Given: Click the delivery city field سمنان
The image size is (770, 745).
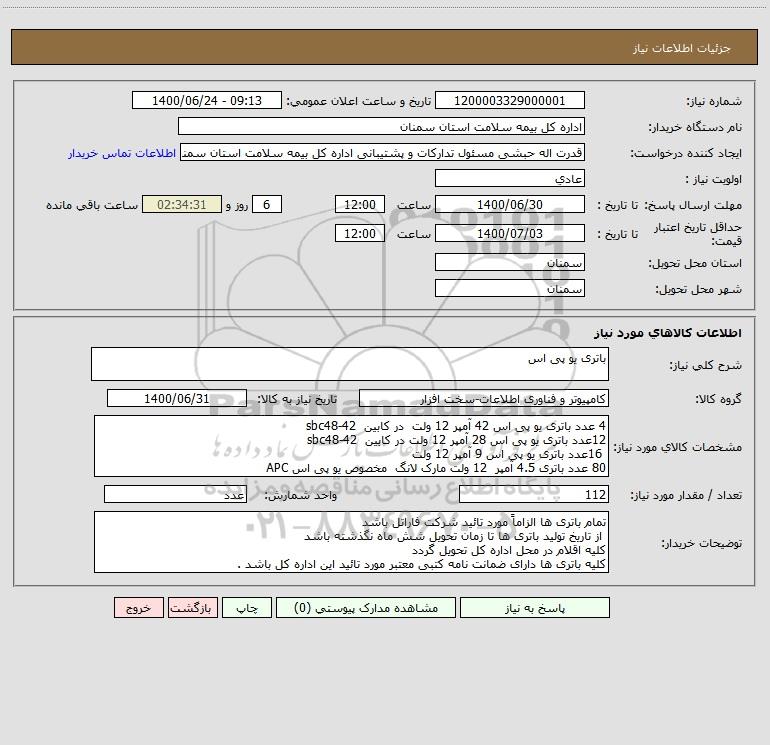Looking at the screenshot, I should pyautogui.click(x=510, y=288).
